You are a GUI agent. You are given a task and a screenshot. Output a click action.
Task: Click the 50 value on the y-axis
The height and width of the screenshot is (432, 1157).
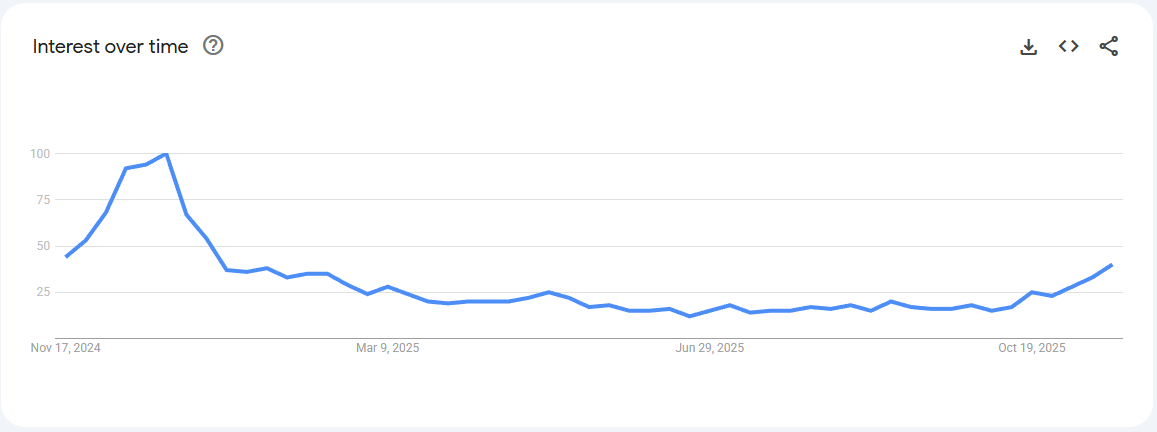tap(43, 246)
